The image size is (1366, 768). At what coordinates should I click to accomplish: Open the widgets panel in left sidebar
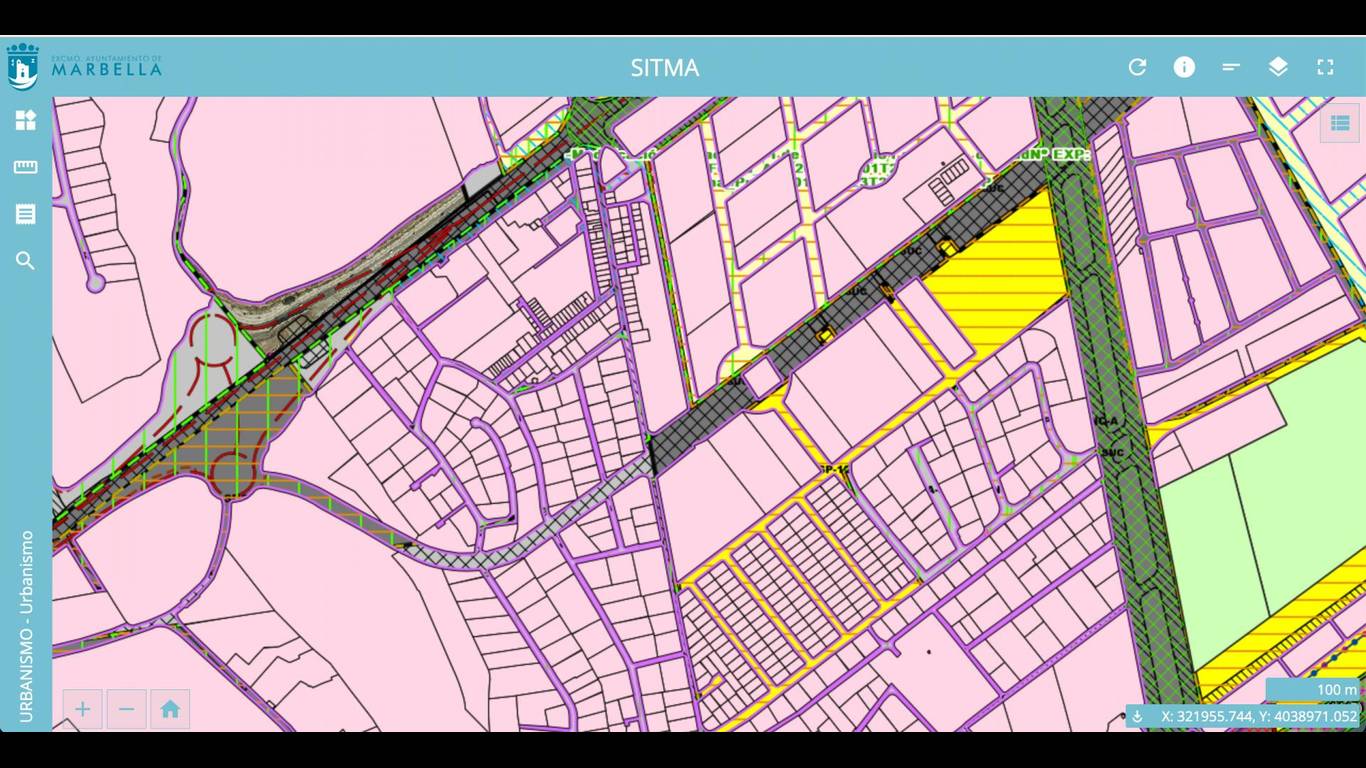[25, 121]
